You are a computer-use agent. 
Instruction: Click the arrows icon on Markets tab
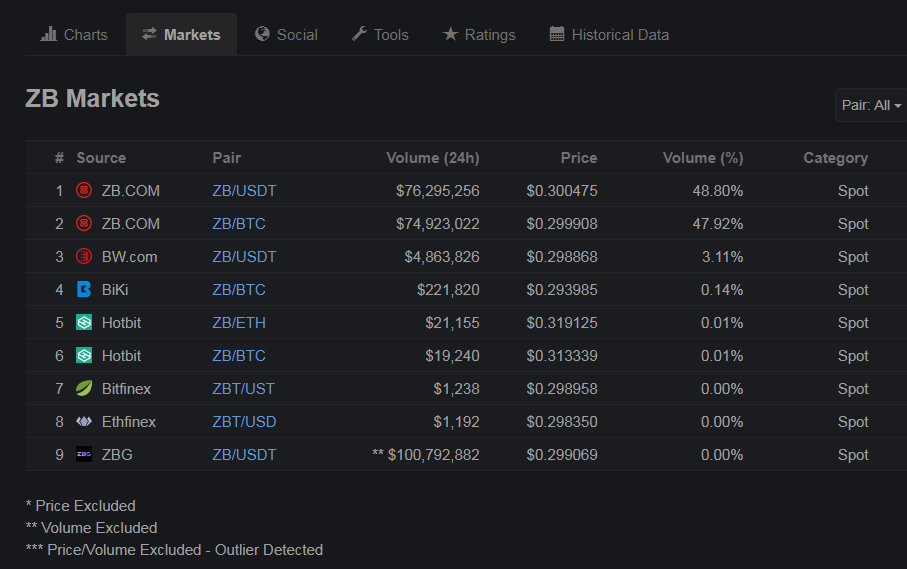pyautogui.click(x=149, y=34)
